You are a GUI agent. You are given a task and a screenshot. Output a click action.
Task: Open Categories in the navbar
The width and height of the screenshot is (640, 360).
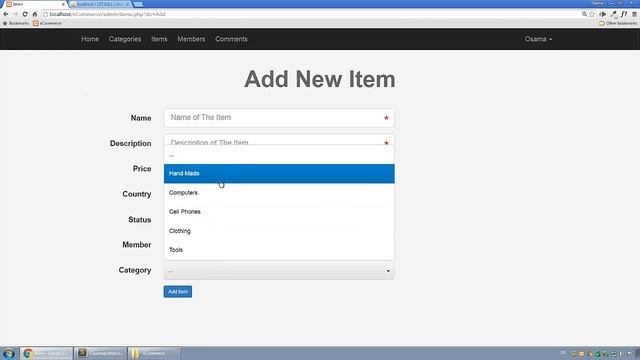[125, 39]
